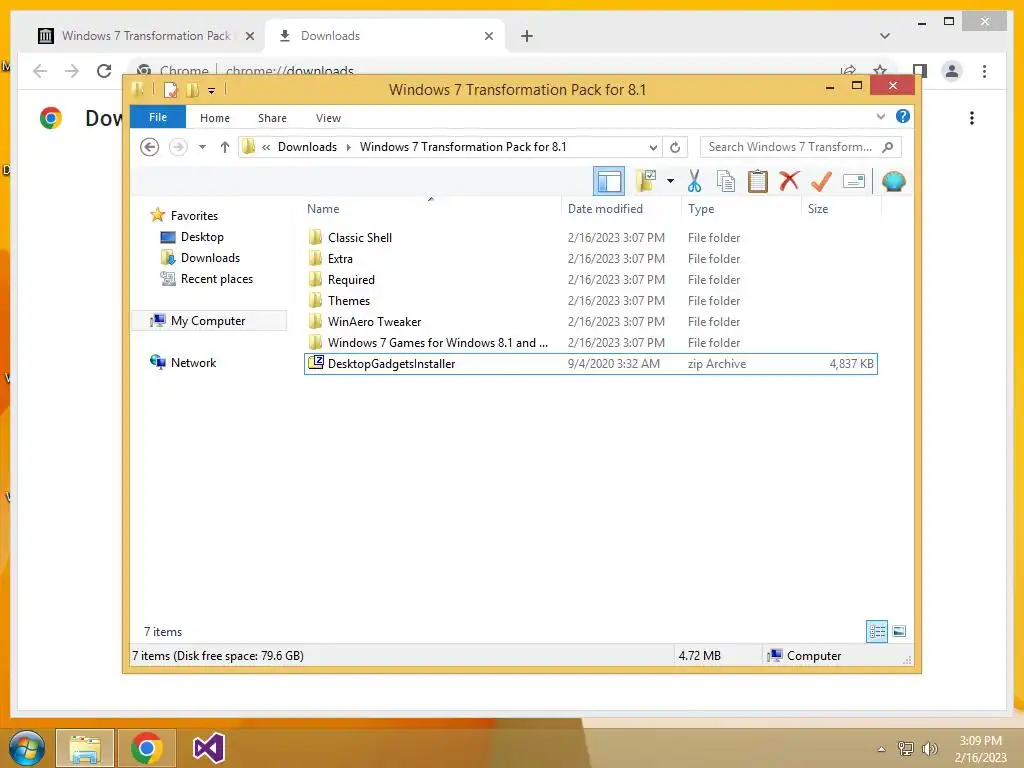Click the taskbar volume speaker icon
Viewport: 1024px width, 768px height.
coord(930,749)
